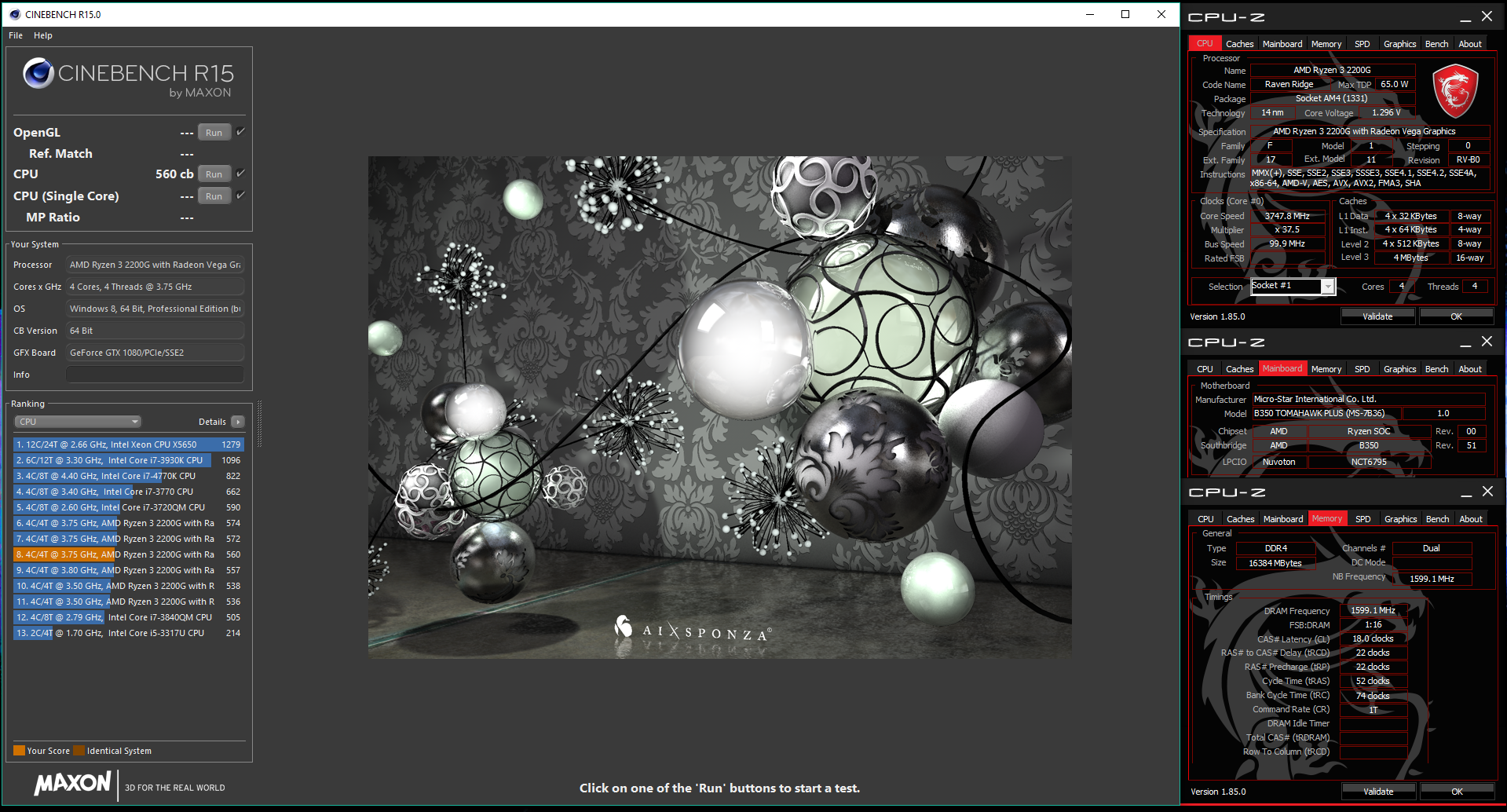Select ranking row Intel Xeon CPU X5650

[x=129, y=444]
